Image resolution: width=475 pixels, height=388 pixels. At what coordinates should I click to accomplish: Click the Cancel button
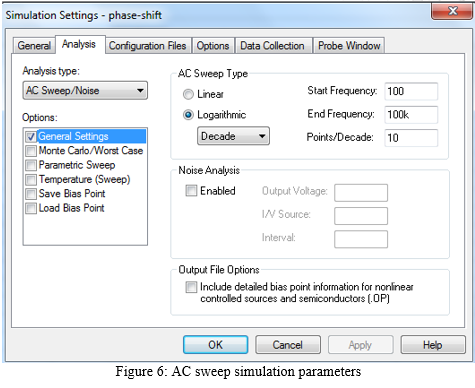(288, 345)
